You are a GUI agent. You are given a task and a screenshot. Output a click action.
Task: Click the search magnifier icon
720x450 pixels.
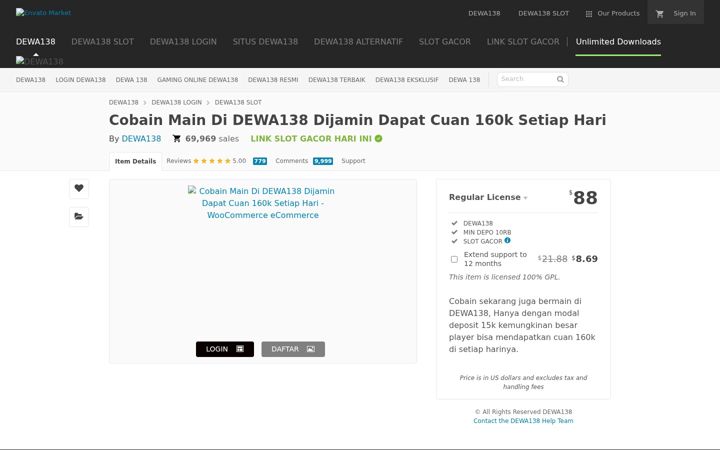coord(560,79)
